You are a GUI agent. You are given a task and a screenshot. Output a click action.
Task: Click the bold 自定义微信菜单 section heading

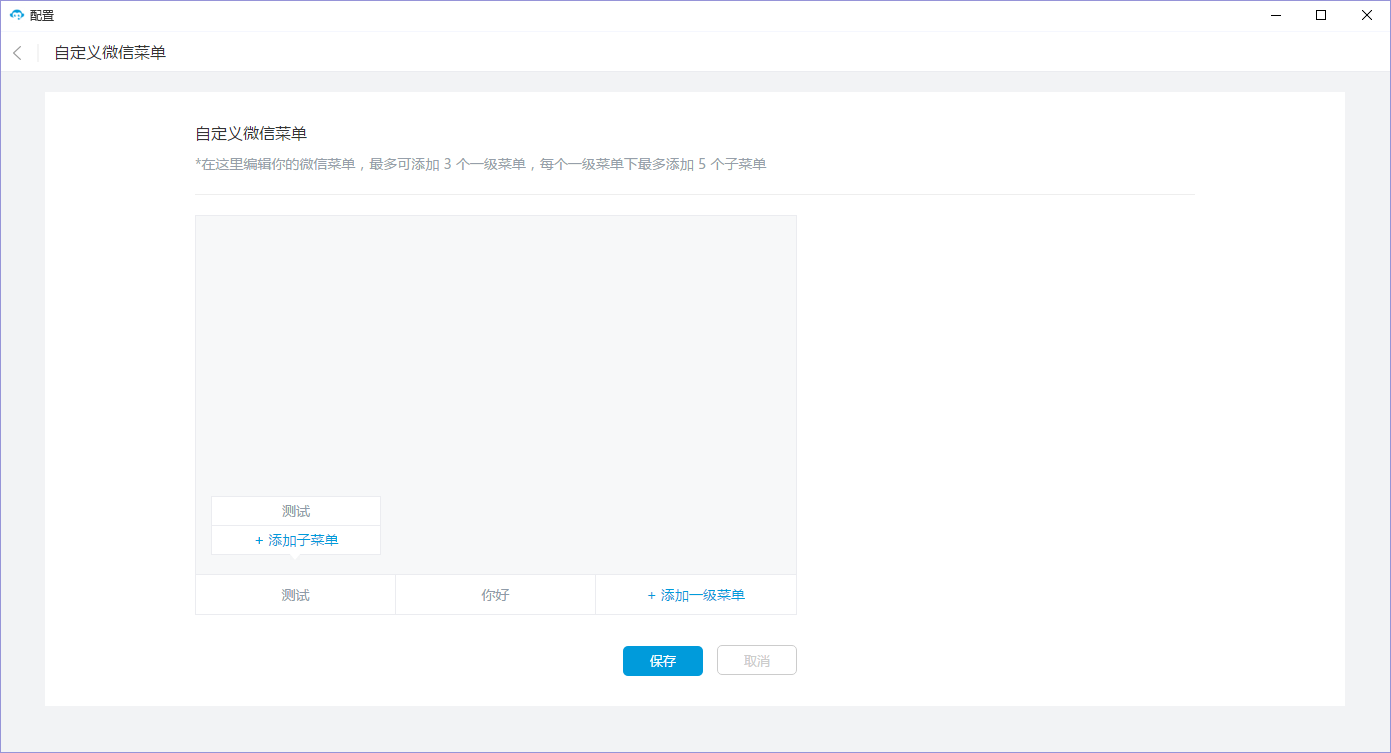point(251,134)
